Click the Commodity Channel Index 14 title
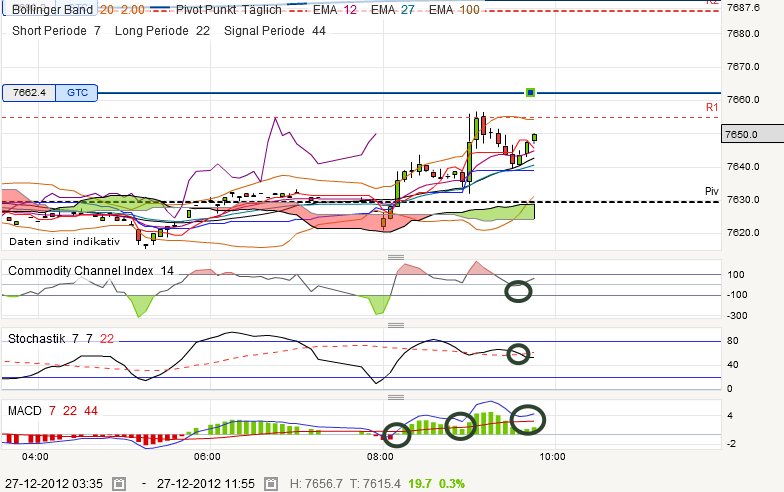The width and height of the screenshot is (784, 492). point(91,270)
